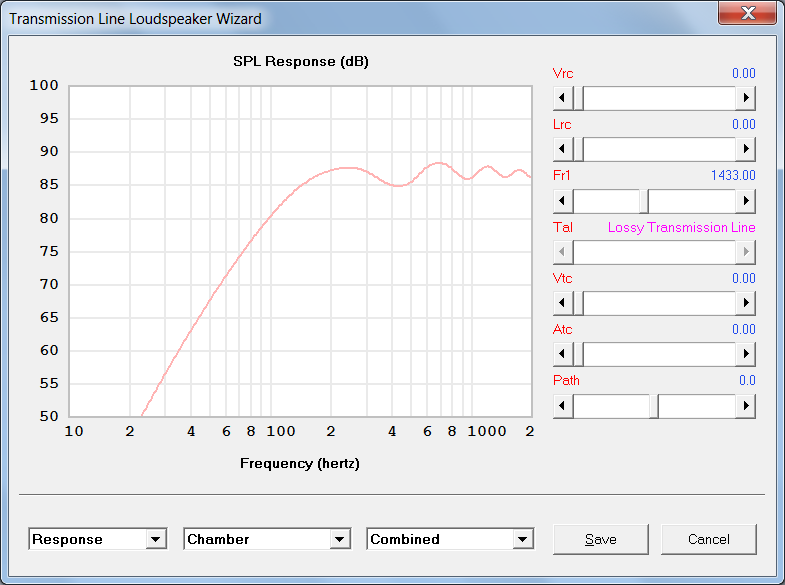Increase Fr1 with the right arrow
The height and width of the screenshot is (585, 785).
(x=745, y=201)
